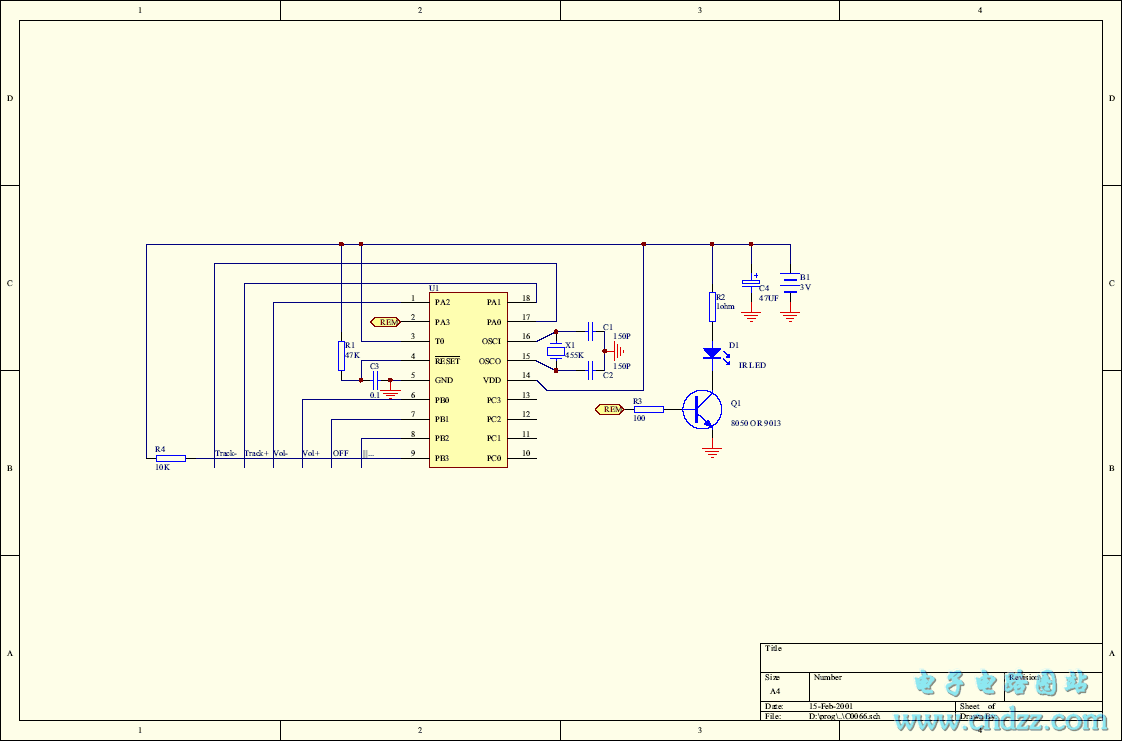Click the 15-Feb-2001 date field
Screen dimensions: 1122x741
tap(831, 706)
